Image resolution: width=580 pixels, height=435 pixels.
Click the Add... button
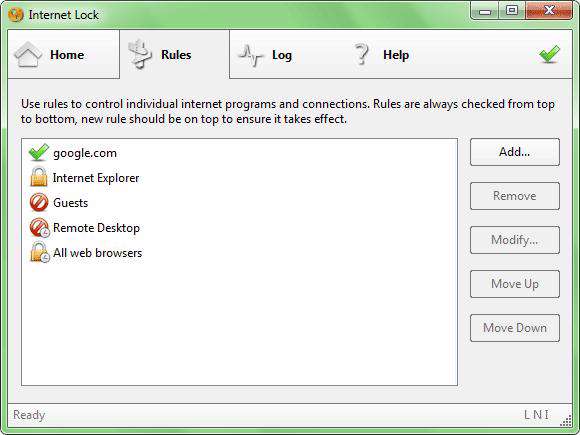coord(515,152)
